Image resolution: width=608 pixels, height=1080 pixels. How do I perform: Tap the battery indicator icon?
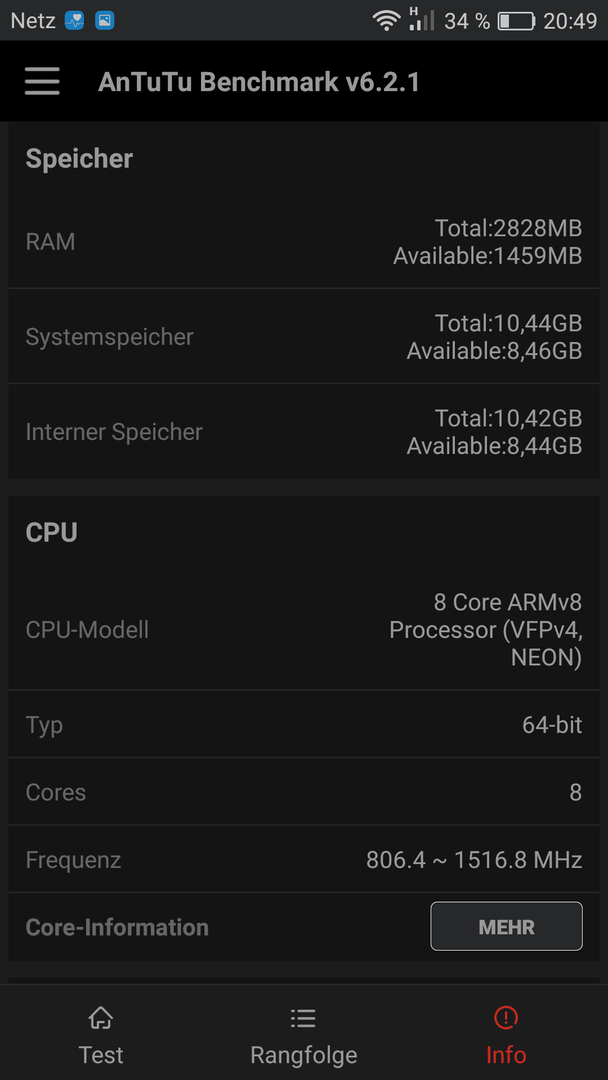(x=516, y=21)
